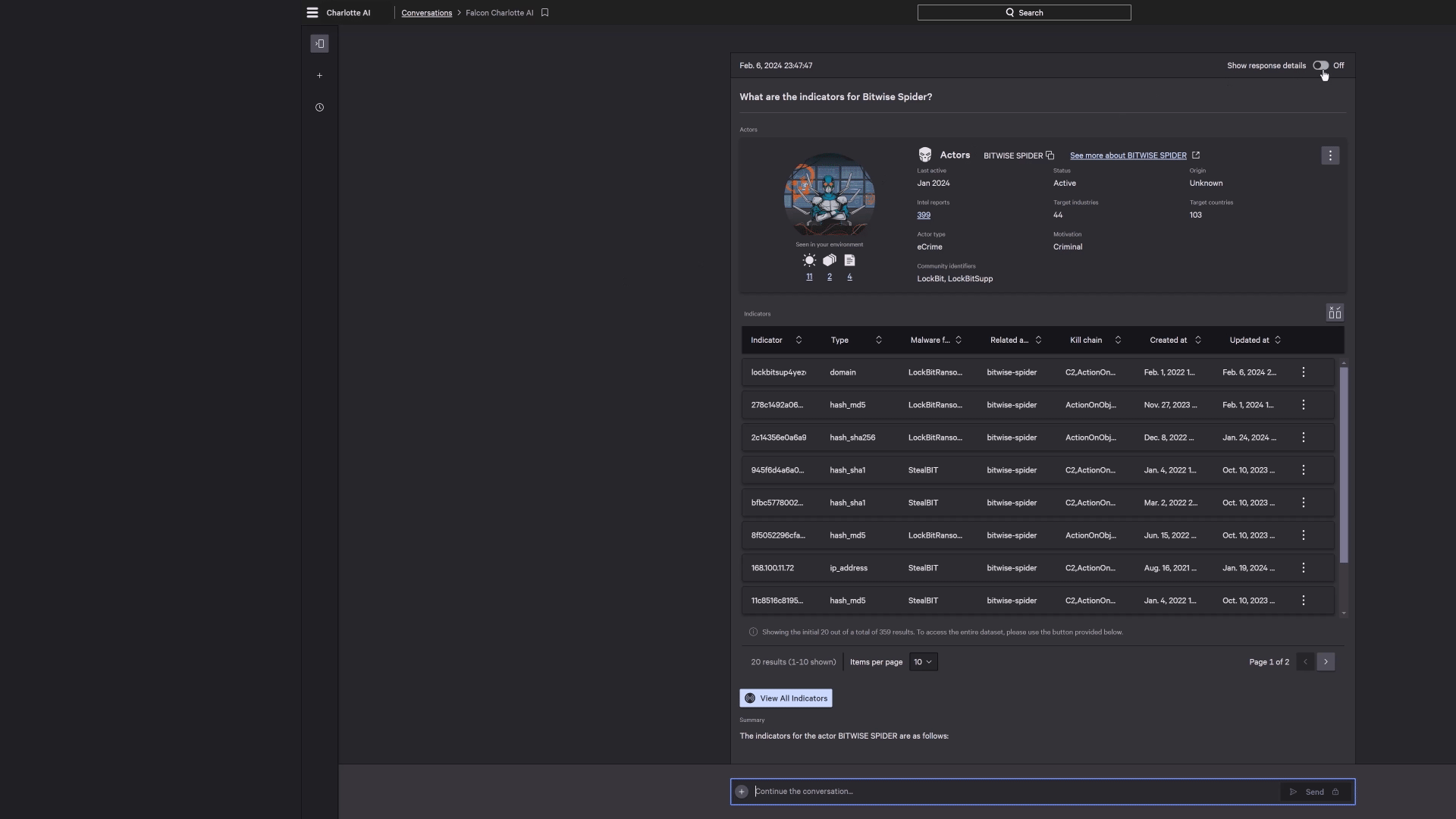Open row menu for 8f5052296cfa indicator
The image size is (1456, 819).
click(1304, 535)
